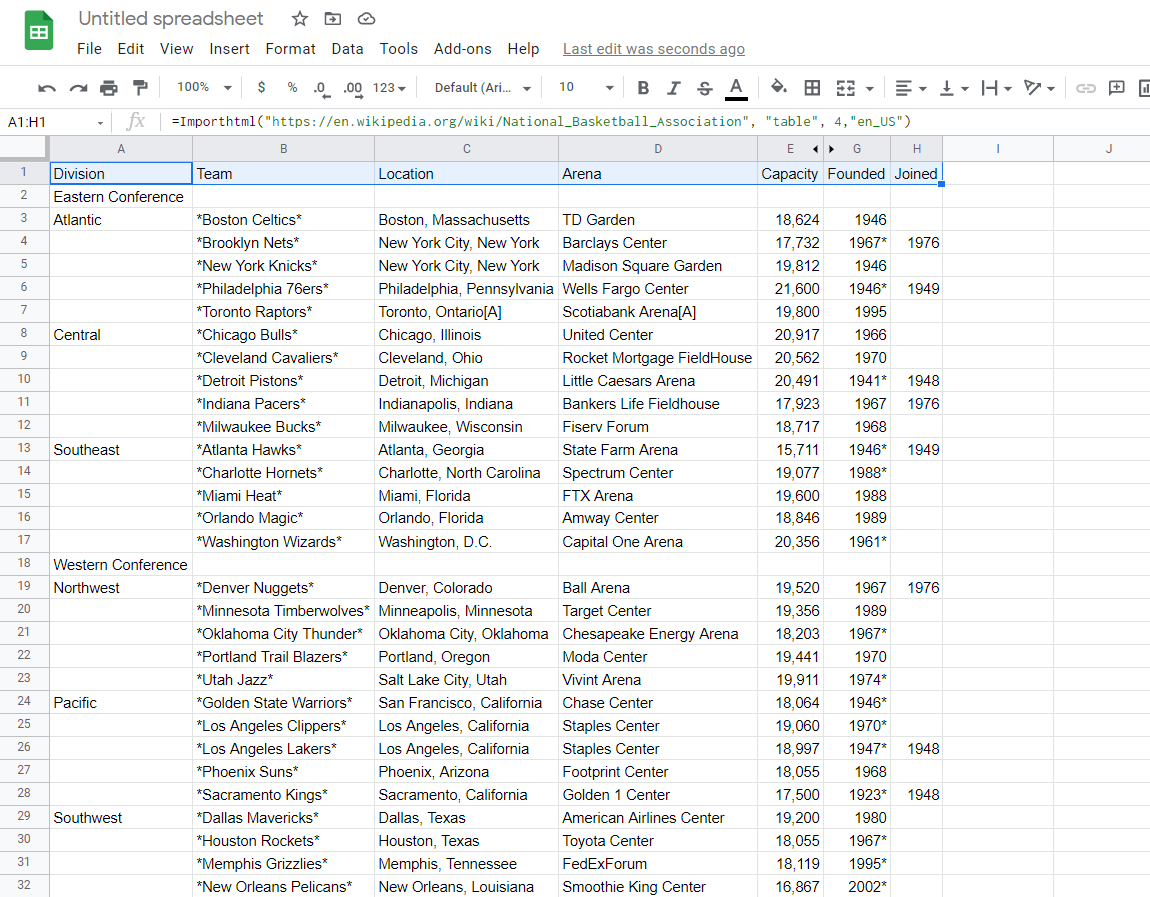This screenshot has height=897, width=1150.
Task: Open the Format menu
Action: pyautogui.click(x=290, y=48)
